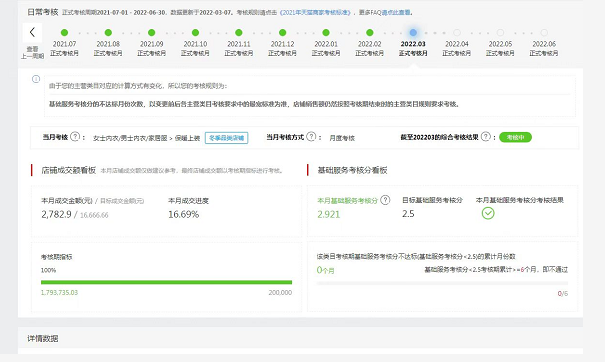This screenshot has height=362, width=605.
Task: Click the 冬季品类店铺 tag button
Action: 226,138
